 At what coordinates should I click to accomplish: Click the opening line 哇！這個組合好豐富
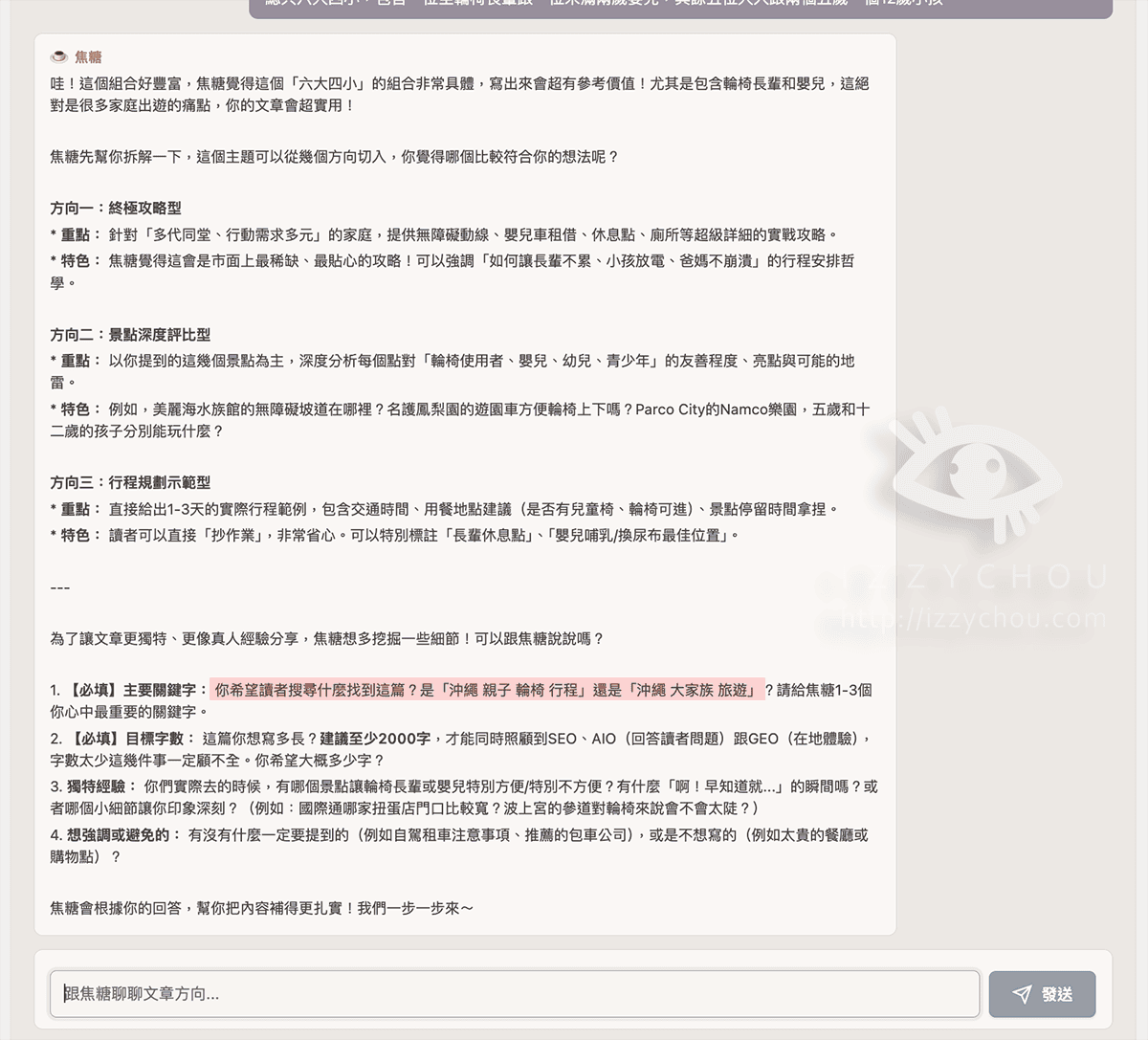coord(459,94)
